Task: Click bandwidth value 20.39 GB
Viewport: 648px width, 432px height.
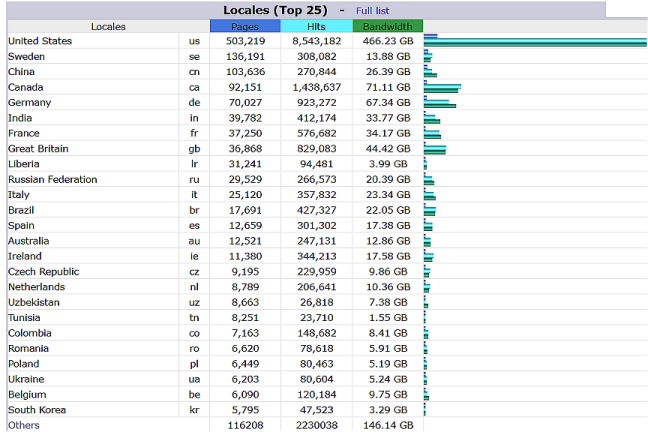Action: tap(388, 179)
